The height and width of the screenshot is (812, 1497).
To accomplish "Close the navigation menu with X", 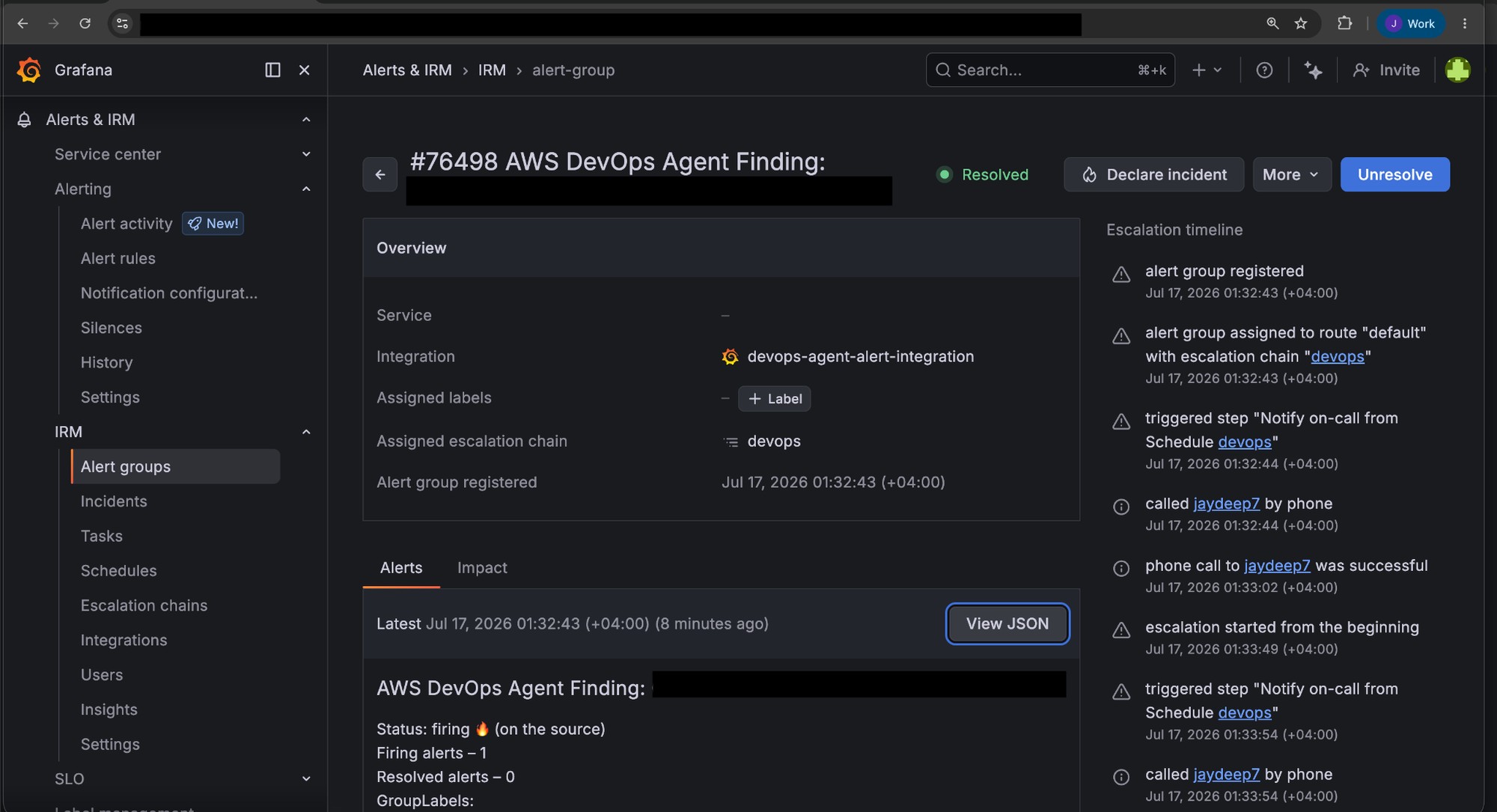I will pos(304,70).
